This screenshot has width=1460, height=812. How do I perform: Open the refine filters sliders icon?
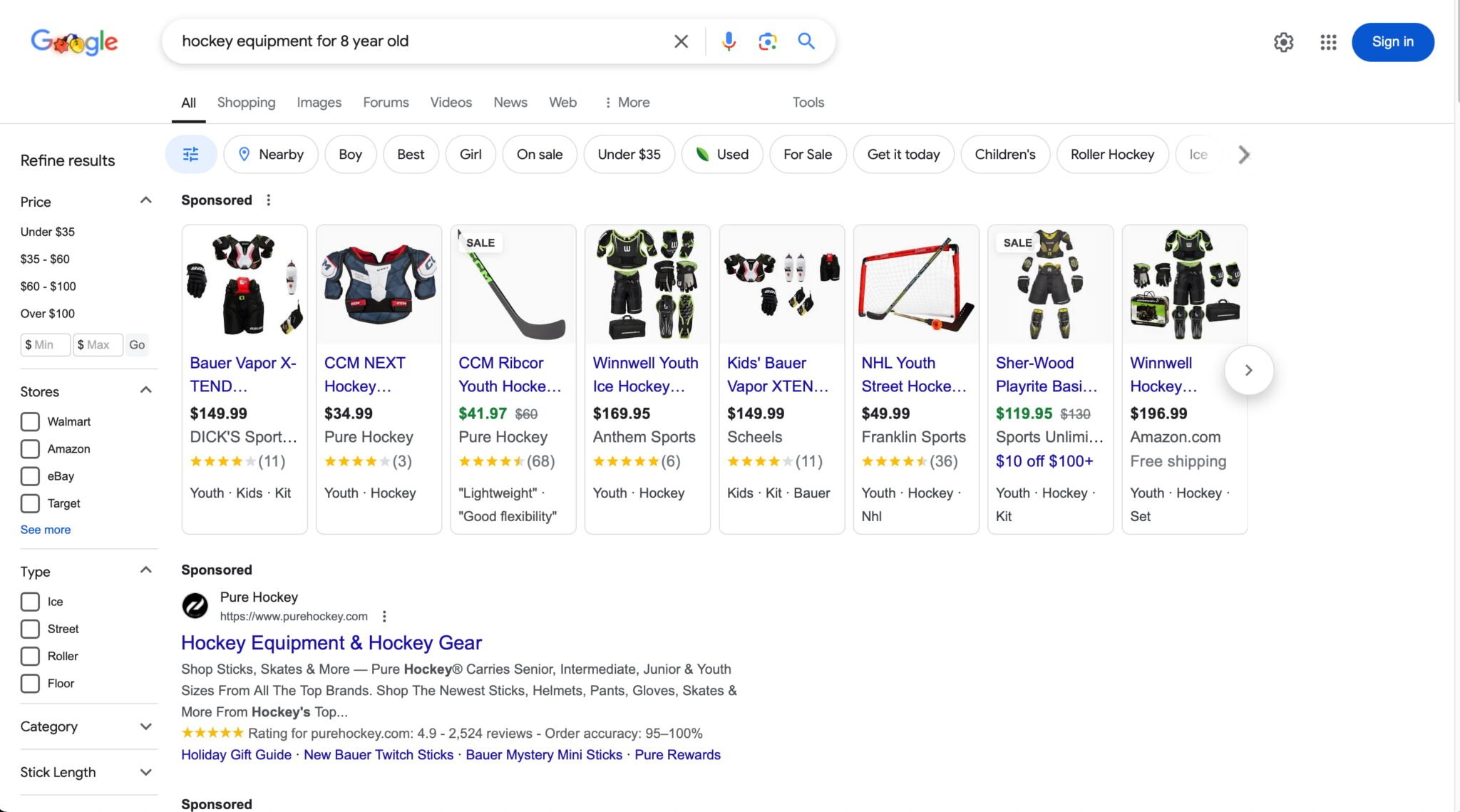[x=191, y=154]
